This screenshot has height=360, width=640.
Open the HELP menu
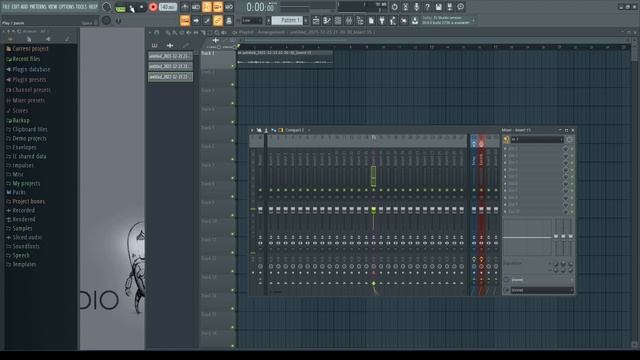click(93, 7)
